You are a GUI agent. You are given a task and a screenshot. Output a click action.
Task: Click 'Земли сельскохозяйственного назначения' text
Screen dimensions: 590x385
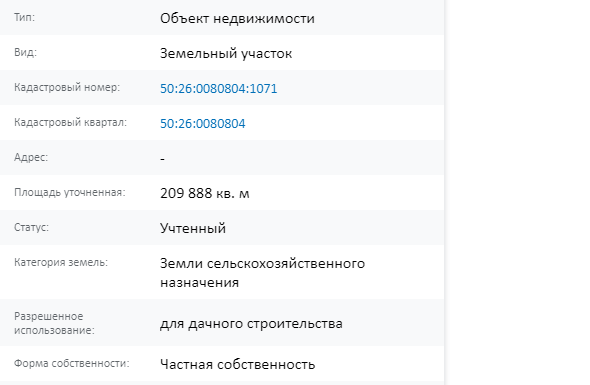[x=262, y=273]
